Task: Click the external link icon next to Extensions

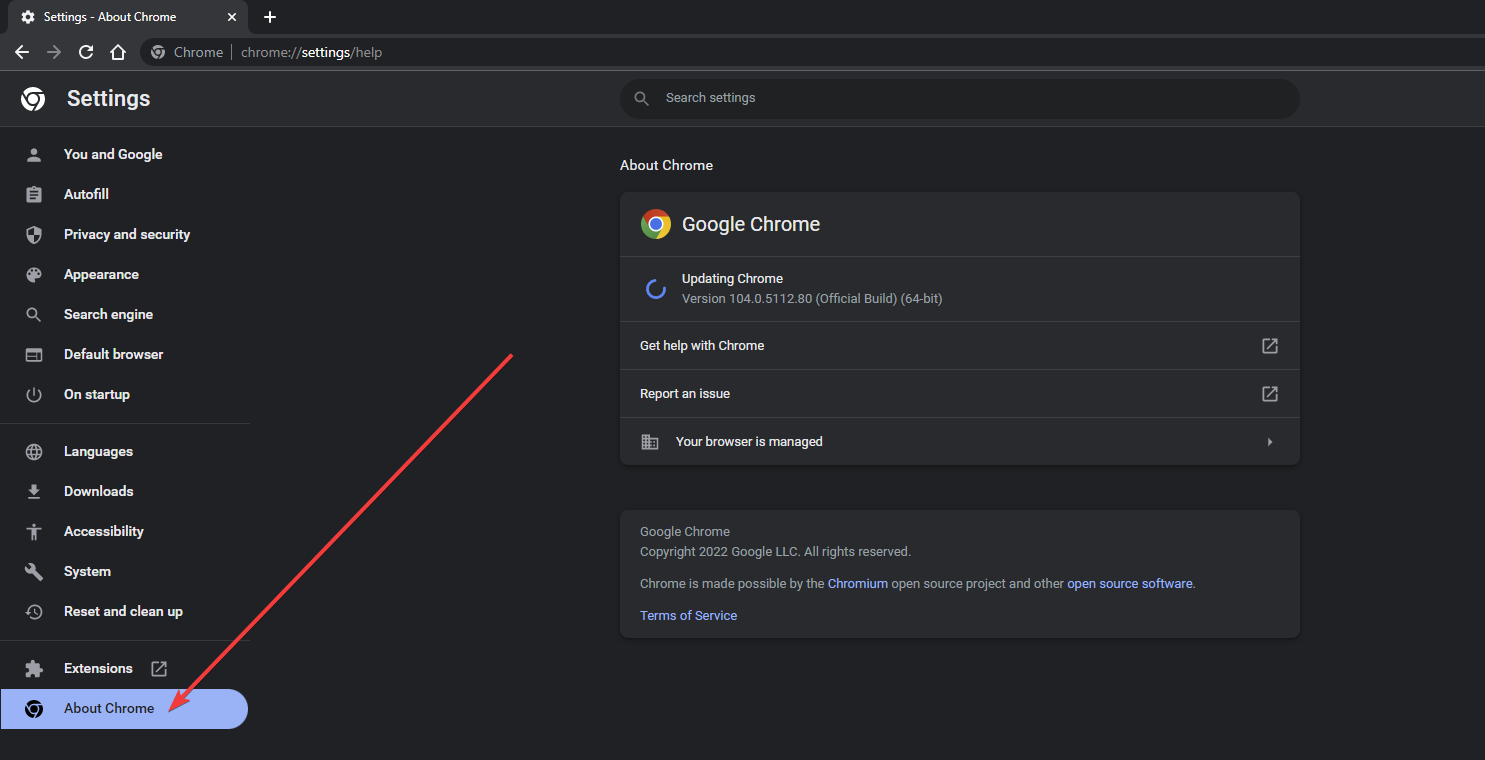Action: click(159, 668)
